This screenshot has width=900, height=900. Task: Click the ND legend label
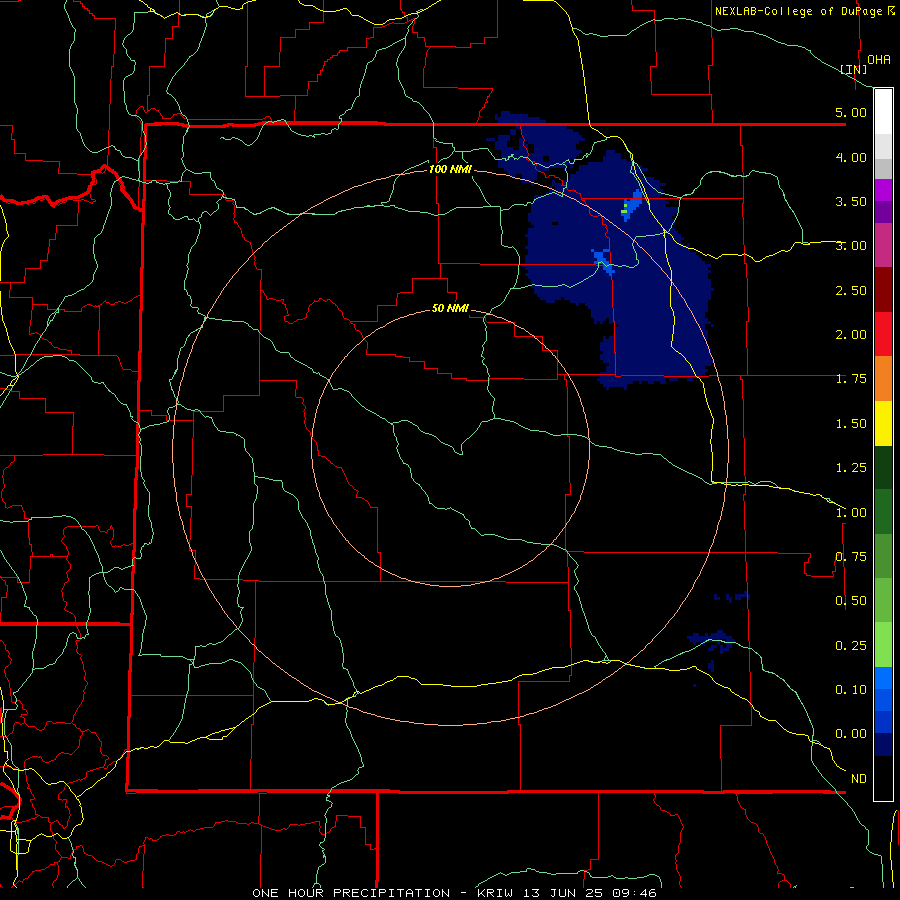click(x=859, y=778)
